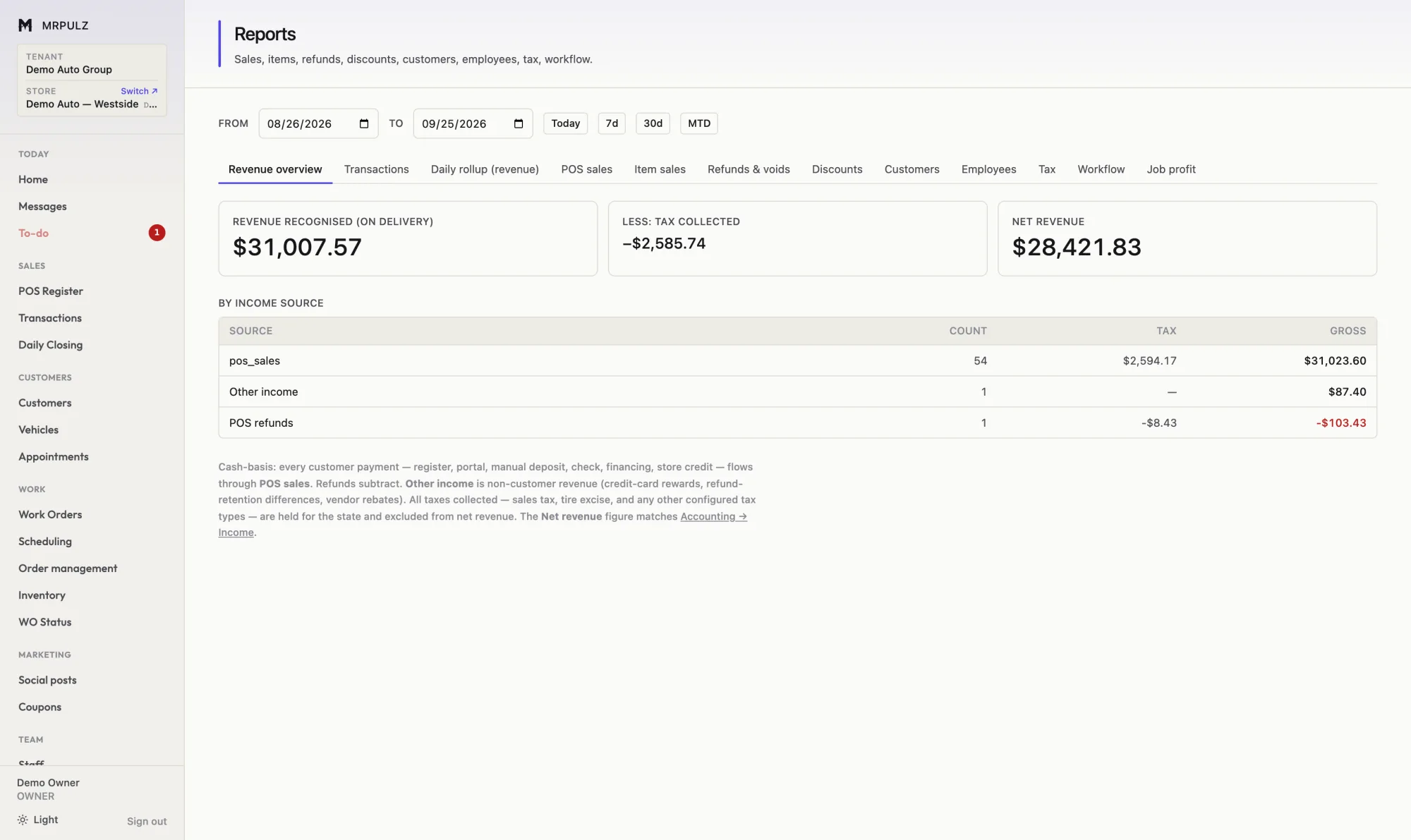Viewport: 1411px width, 840px height.
Task: Set range to Today
Action: (565, 123)
